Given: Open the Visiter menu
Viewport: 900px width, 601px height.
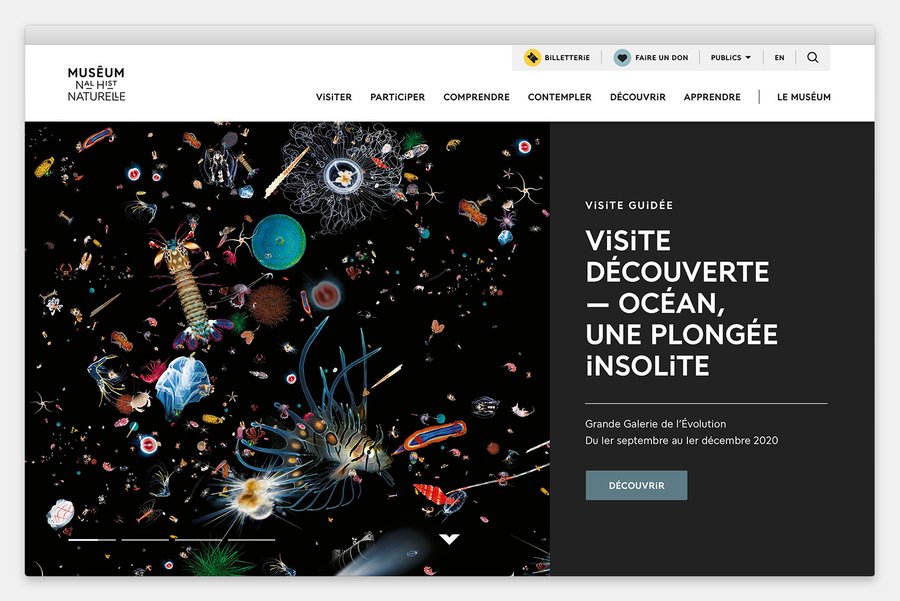Looking at the screenshot, I should [x=333, y=97].
